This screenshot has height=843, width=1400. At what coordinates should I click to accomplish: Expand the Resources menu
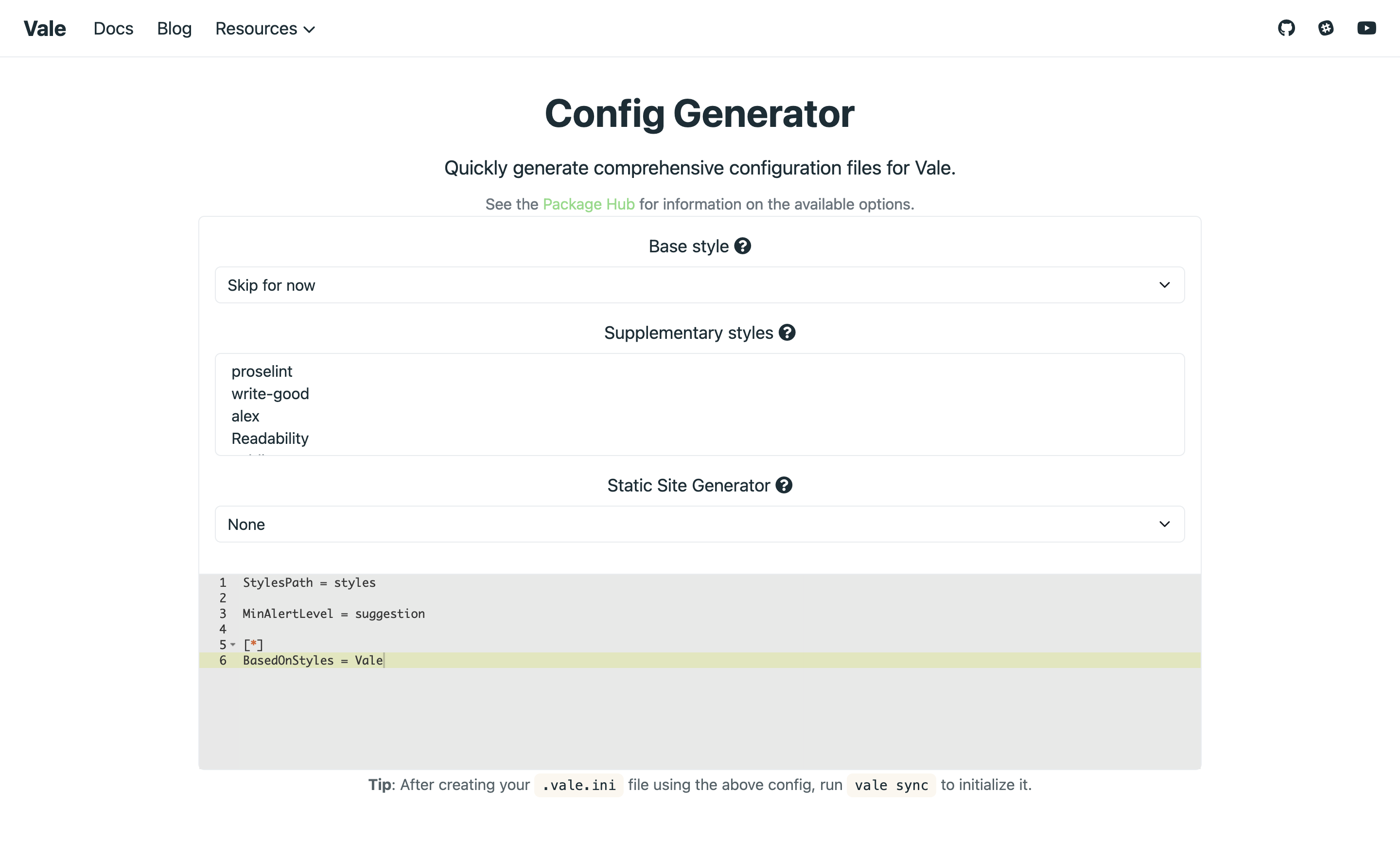(264, 28)
